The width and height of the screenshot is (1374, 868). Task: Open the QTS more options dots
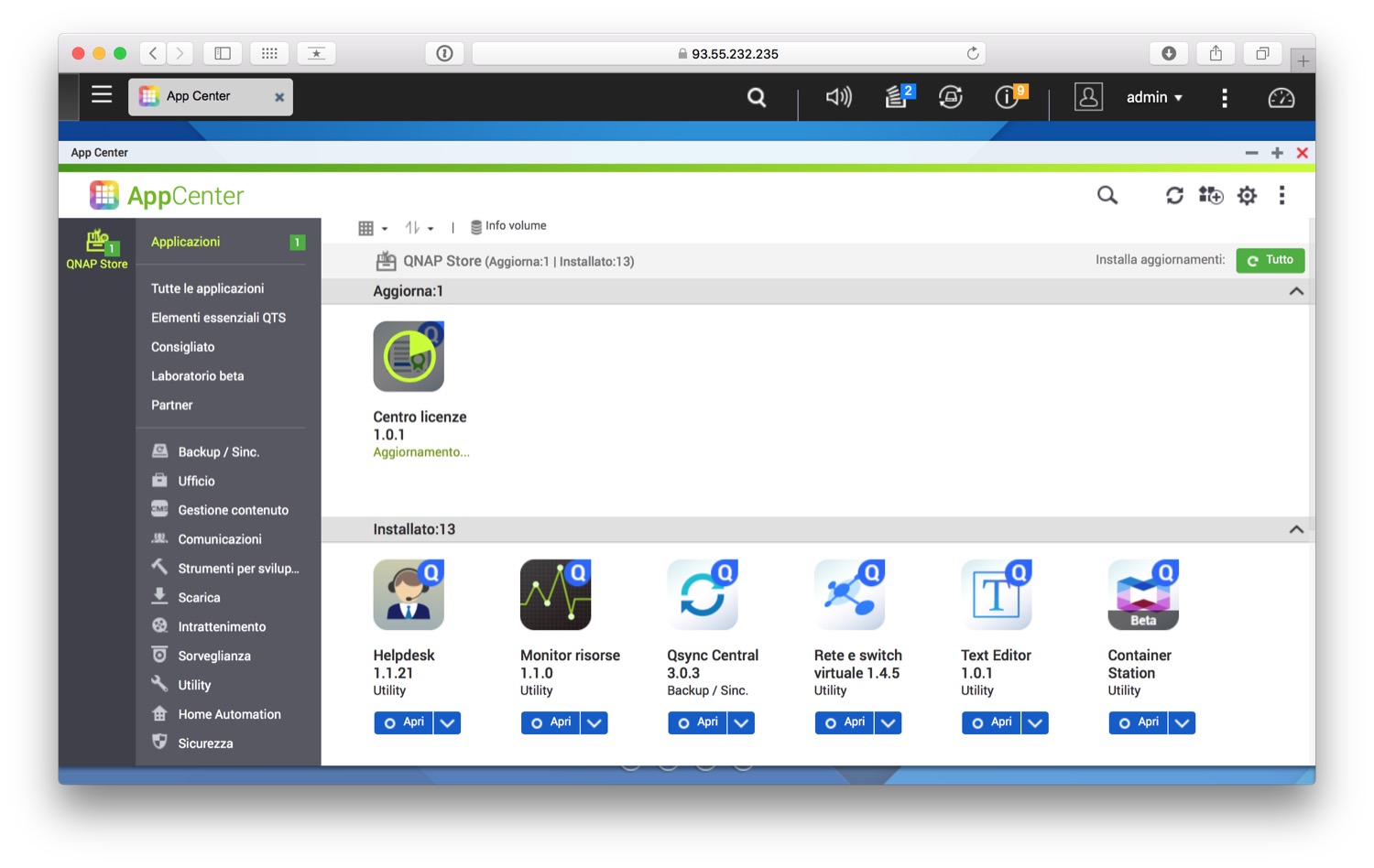click(x=1225, y=98)
